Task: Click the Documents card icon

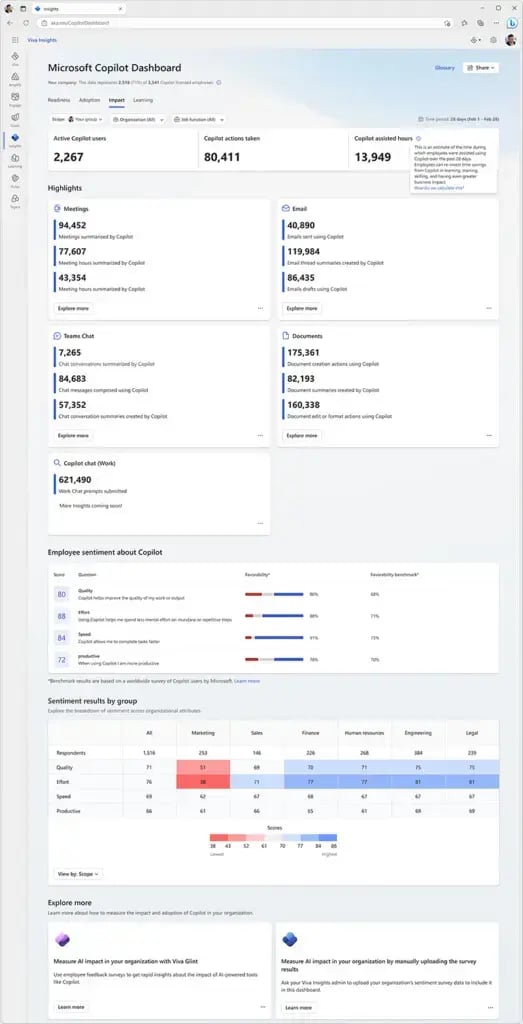Action: click(286, 336)
